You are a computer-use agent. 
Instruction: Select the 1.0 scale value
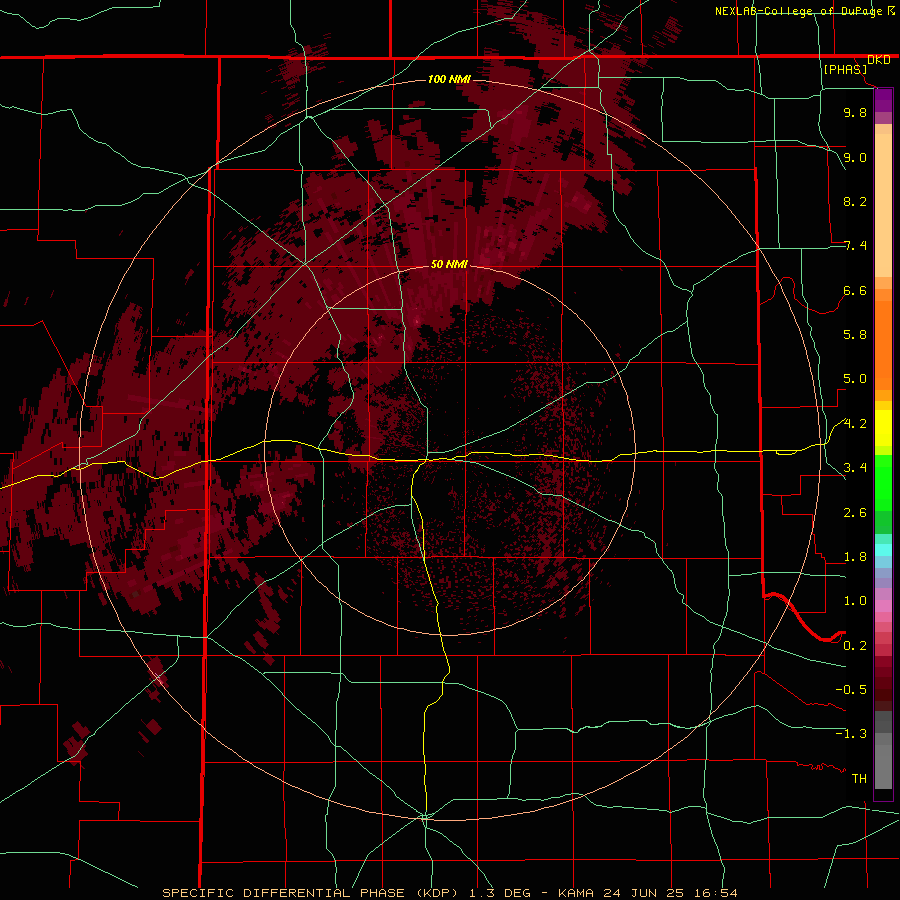855,601
